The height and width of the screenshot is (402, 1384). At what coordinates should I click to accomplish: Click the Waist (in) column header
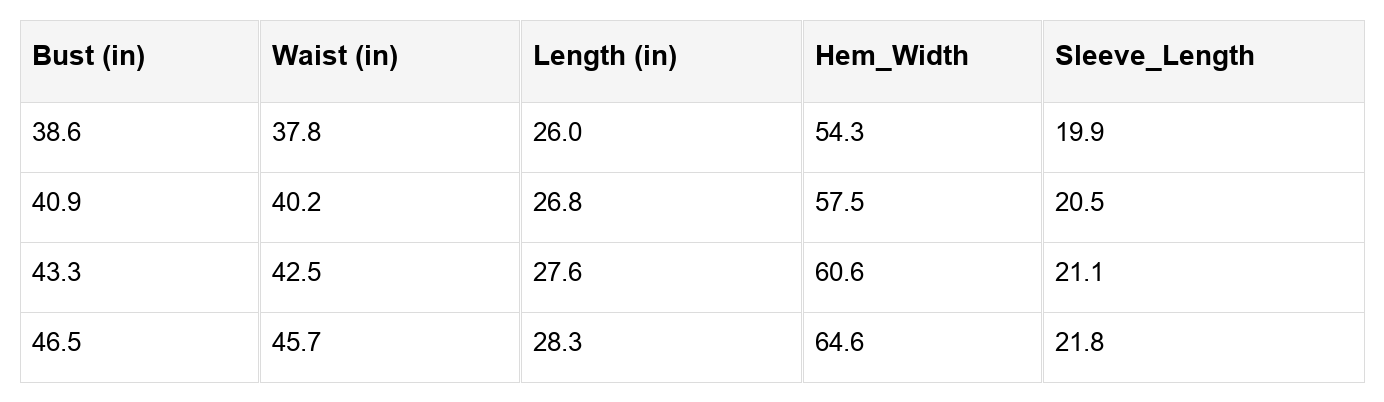coord(335,56)
